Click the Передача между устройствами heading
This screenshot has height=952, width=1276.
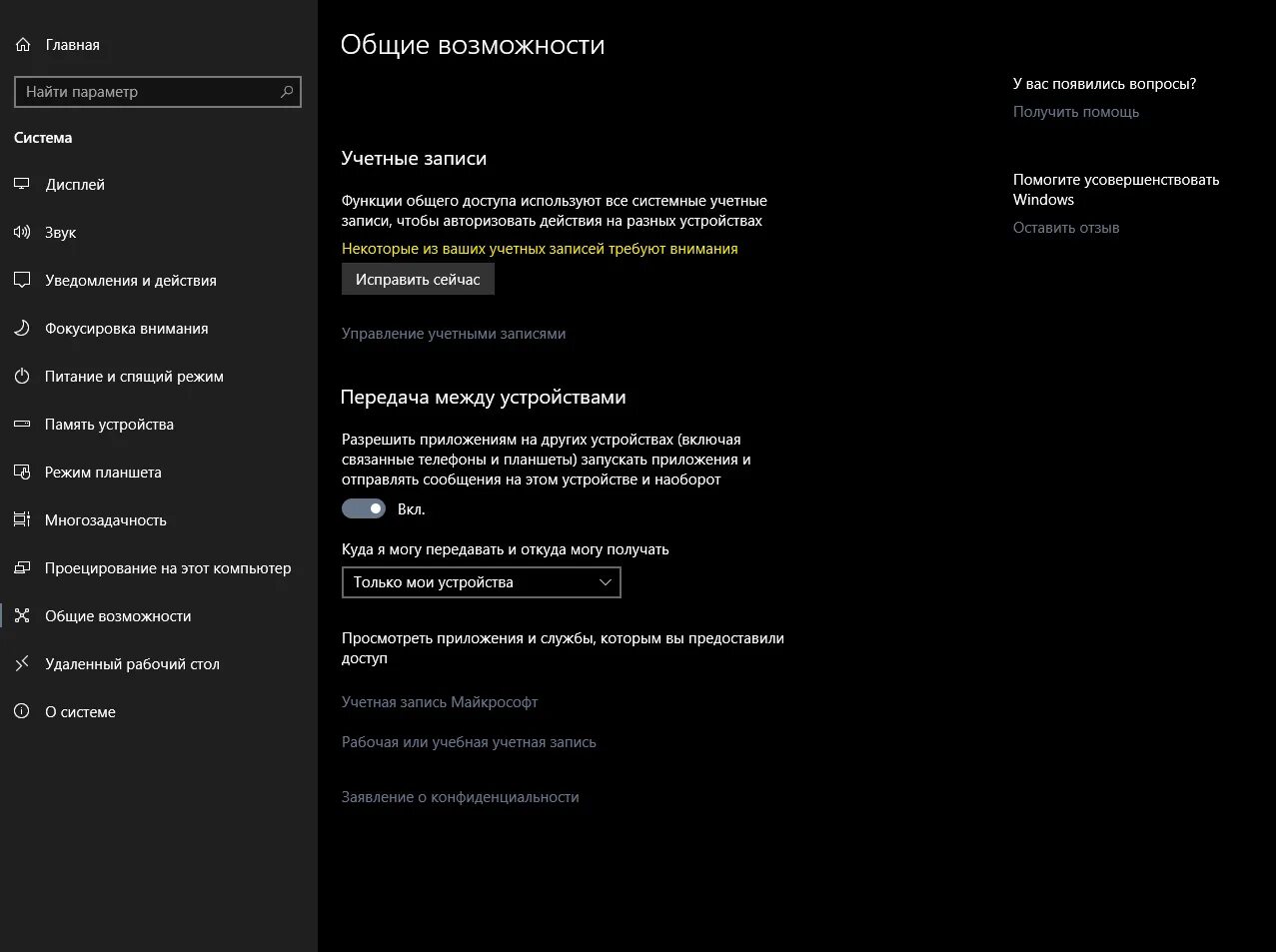point(484,397)
